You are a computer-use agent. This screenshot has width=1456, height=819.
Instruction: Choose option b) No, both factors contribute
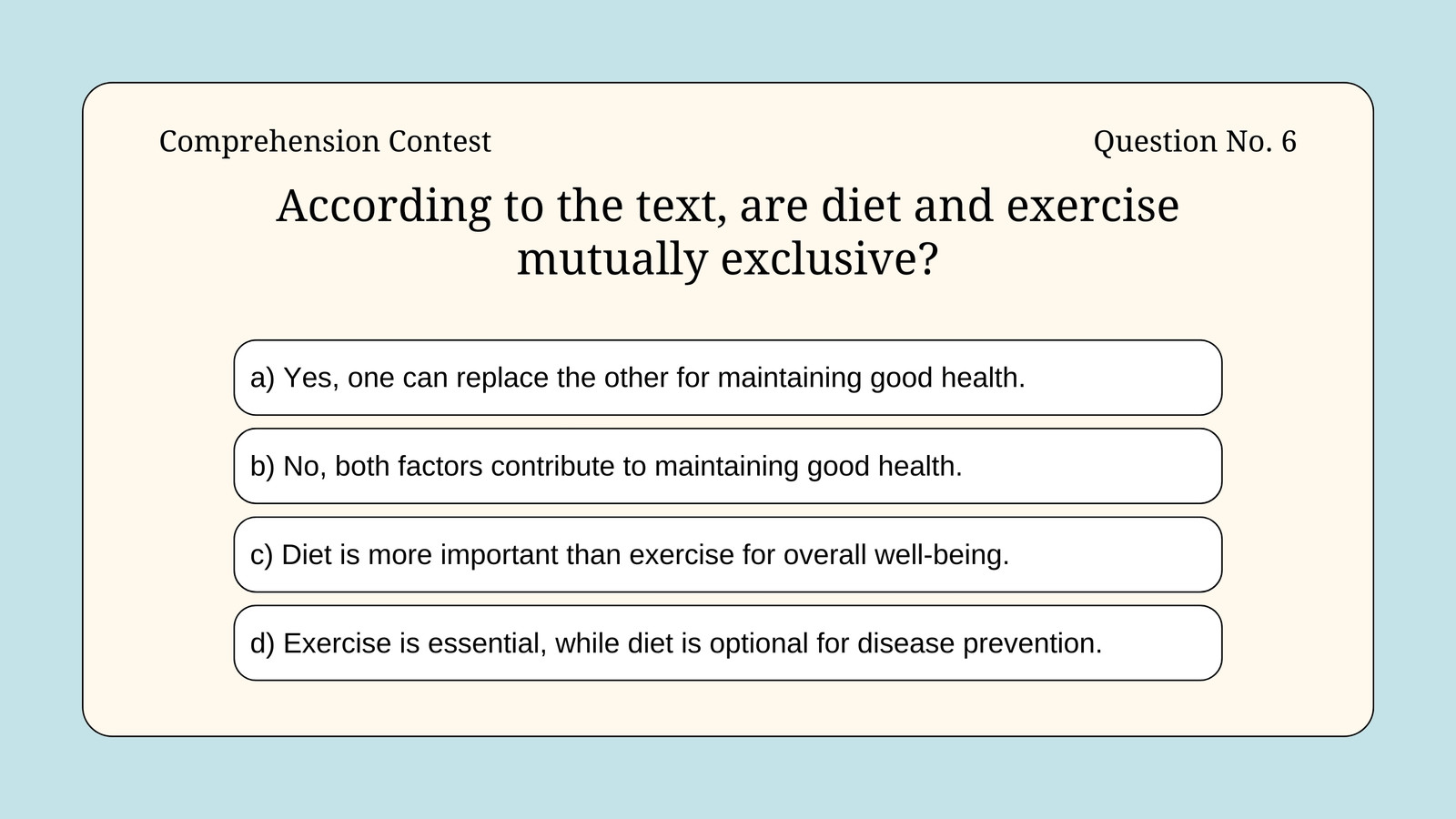pos(727,466)
